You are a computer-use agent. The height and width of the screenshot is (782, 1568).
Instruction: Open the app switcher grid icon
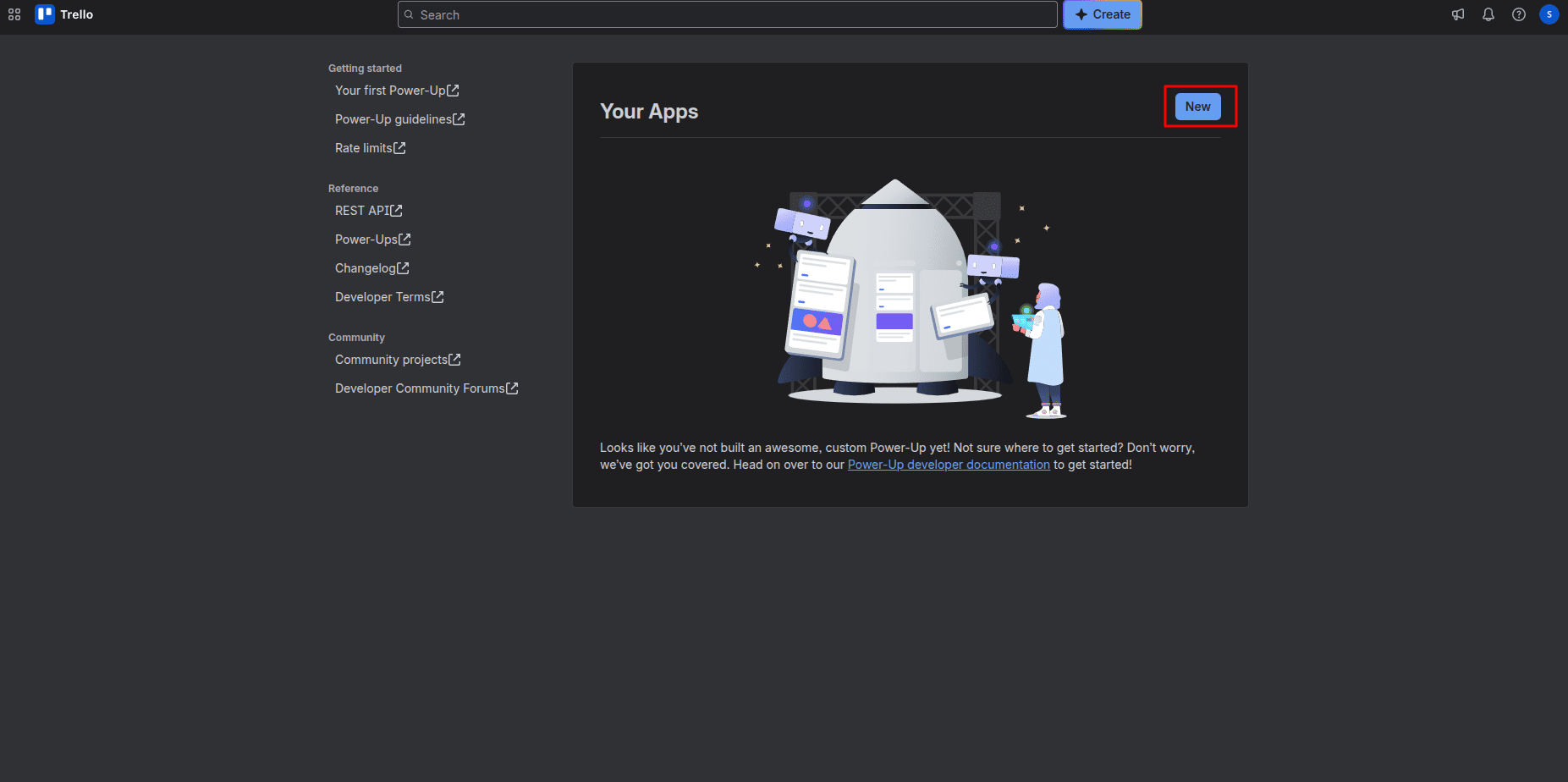tap(14, 14)
